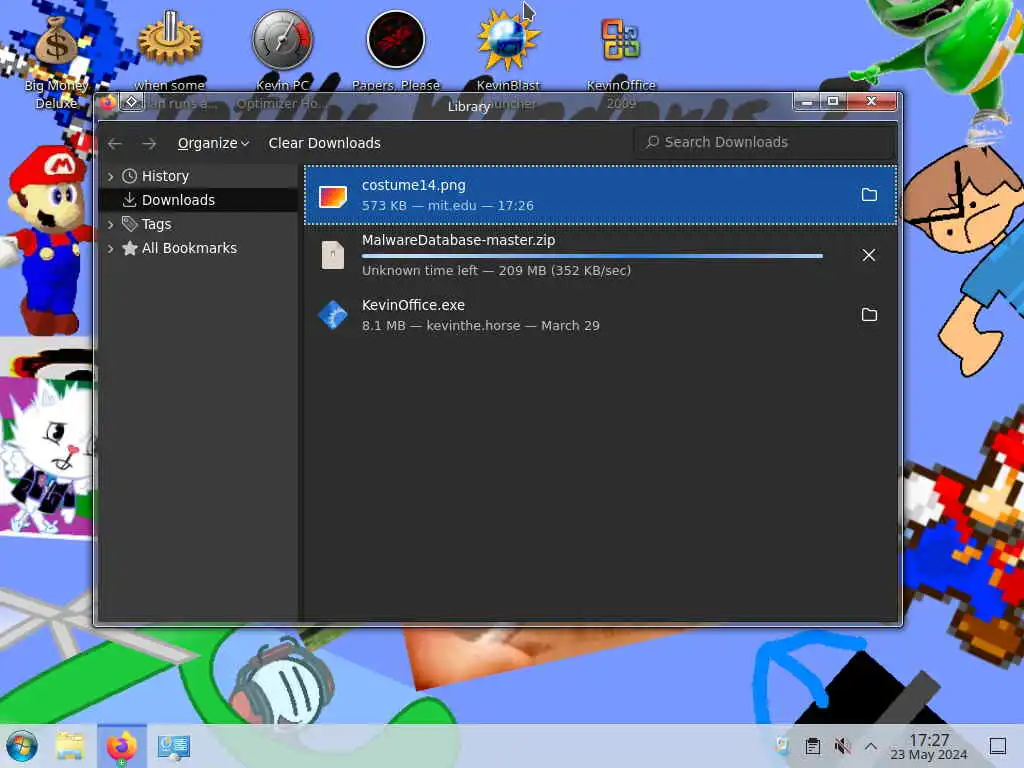Open the file manager taskbar icon
Screen dimensions: 1024x768
tap(70, 746)
